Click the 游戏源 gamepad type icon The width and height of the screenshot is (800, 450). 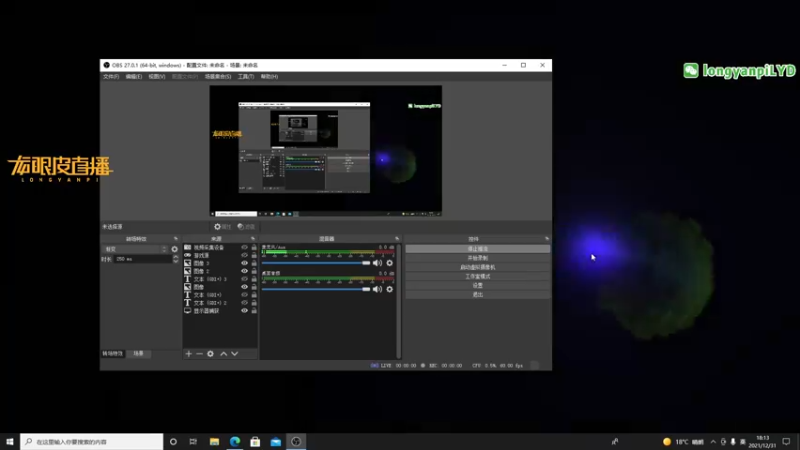tap(187, 255)
